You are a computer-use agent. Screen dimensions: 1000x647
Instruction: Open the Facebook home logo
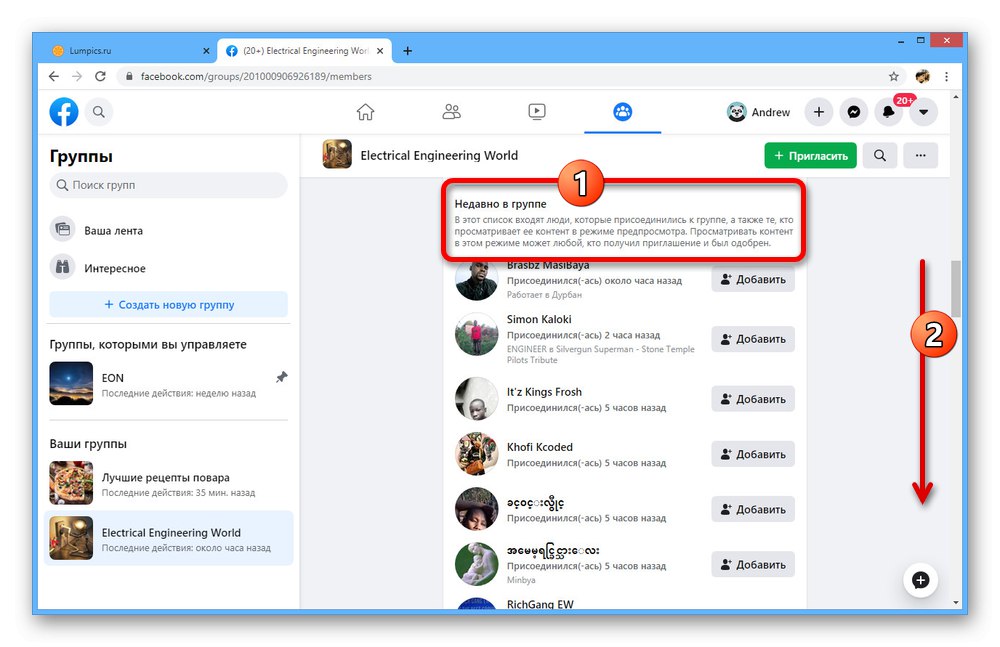tap(64, 112)
